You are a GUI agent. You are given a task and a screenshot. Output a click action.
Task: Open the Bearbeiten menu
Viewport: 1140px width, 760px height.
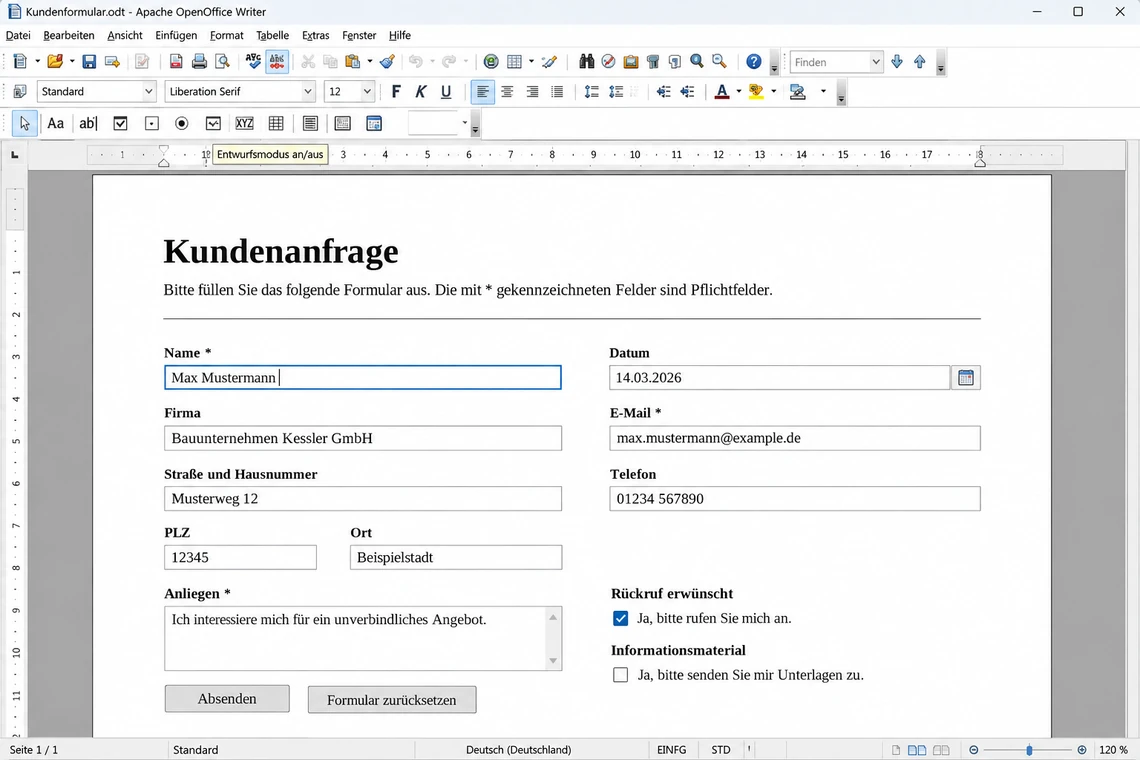[68, 35]
